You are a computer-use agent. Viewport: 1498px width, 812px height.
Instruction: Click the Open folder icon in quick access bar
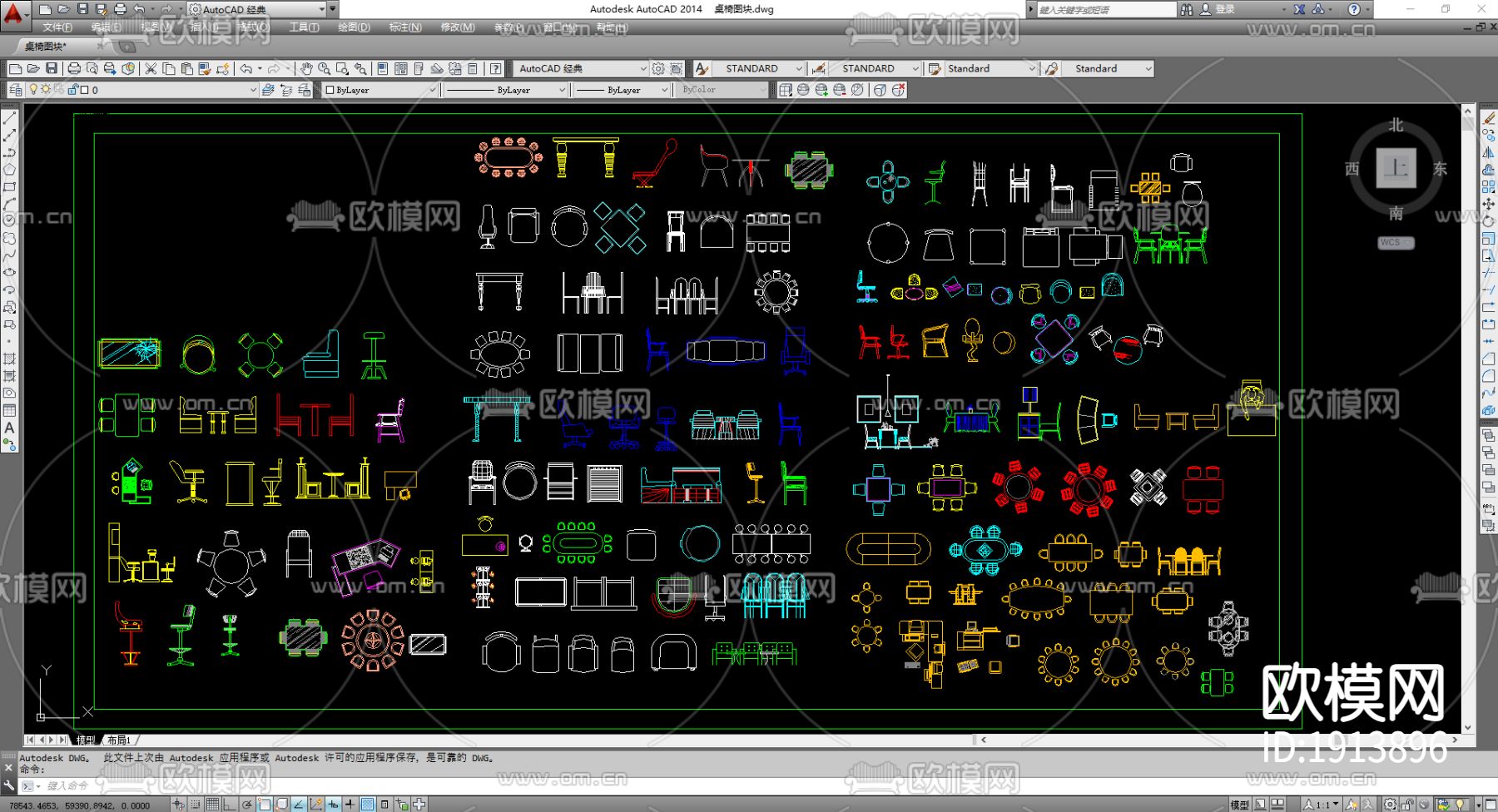click(x=64, y=9)
